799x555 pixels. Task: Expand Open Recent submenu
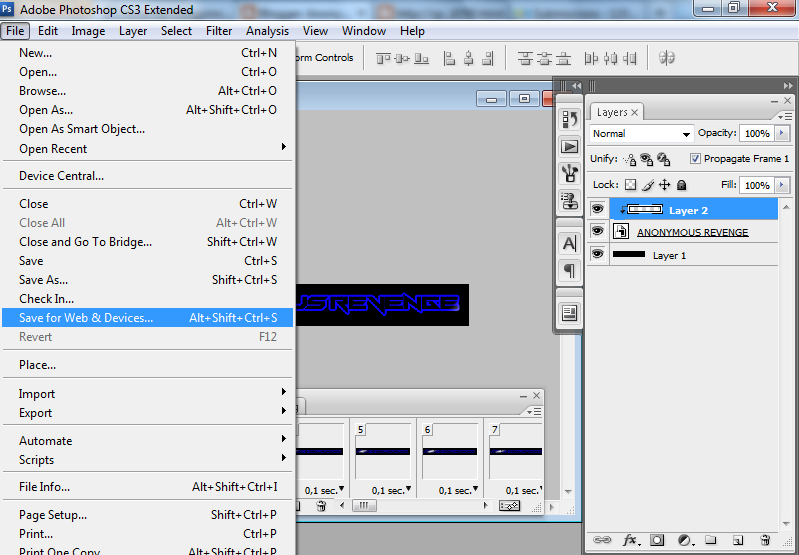coord(148,149)
